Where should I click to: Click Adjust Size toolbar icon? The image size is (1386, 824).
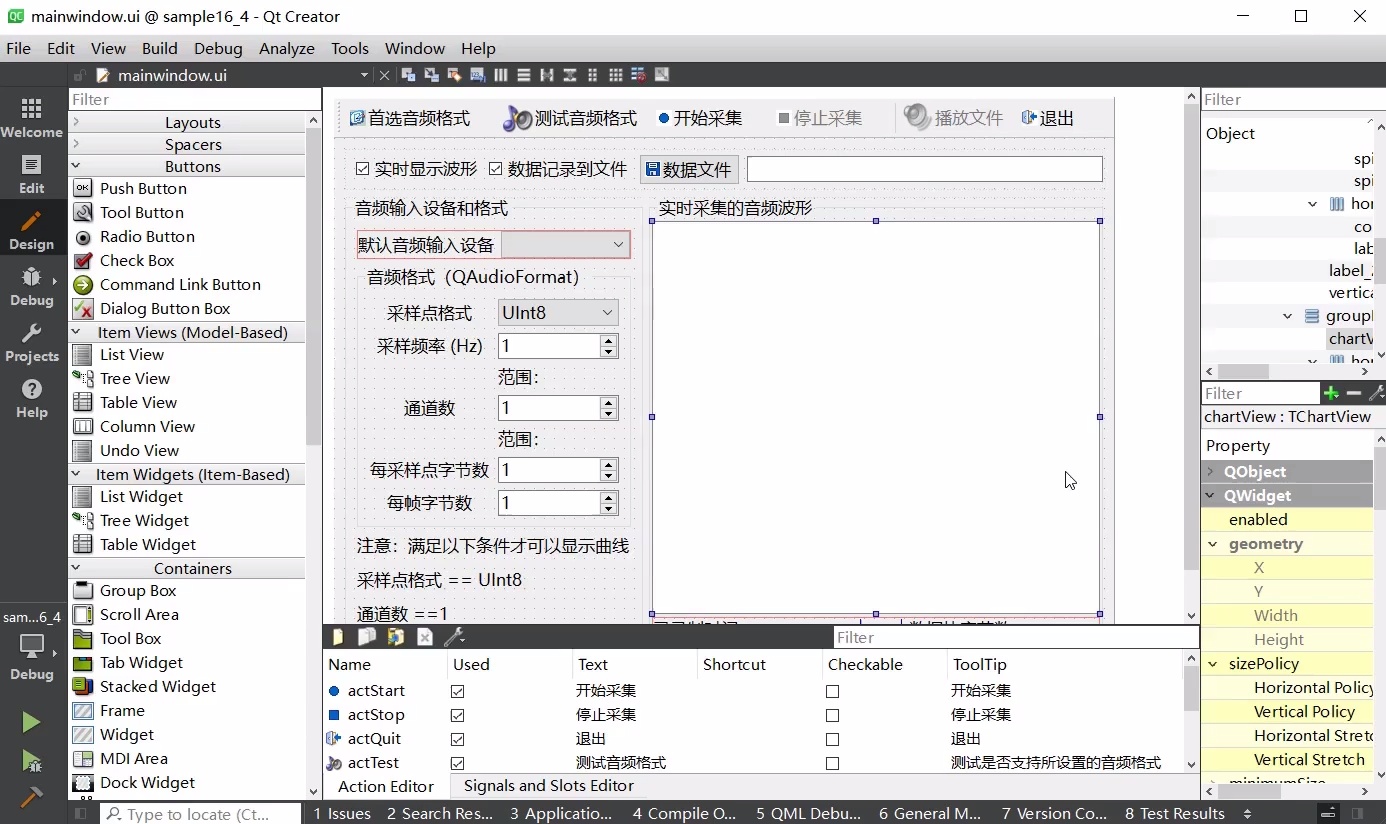pos(661,75)
